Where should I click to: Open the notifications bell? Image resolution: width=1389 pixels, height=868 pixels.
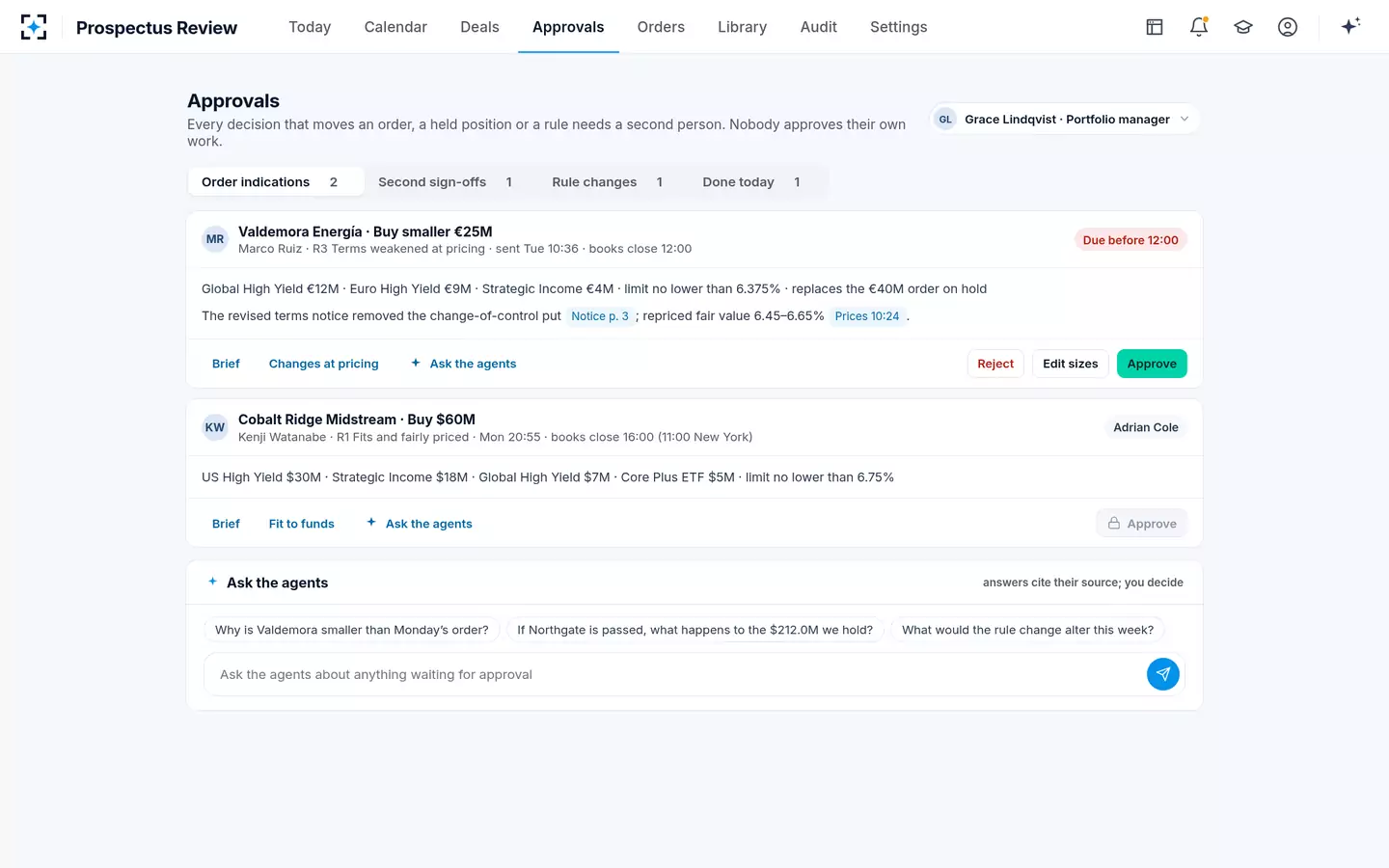tap(1199, 27)
